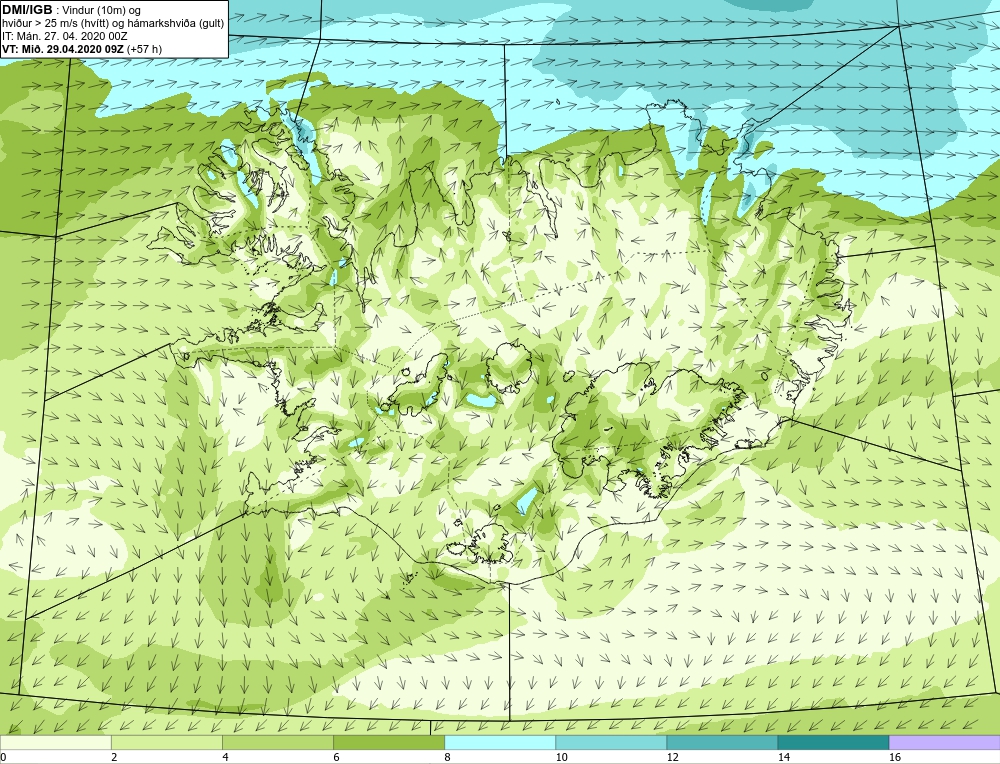Click the legend value label 6

[337, 757]
